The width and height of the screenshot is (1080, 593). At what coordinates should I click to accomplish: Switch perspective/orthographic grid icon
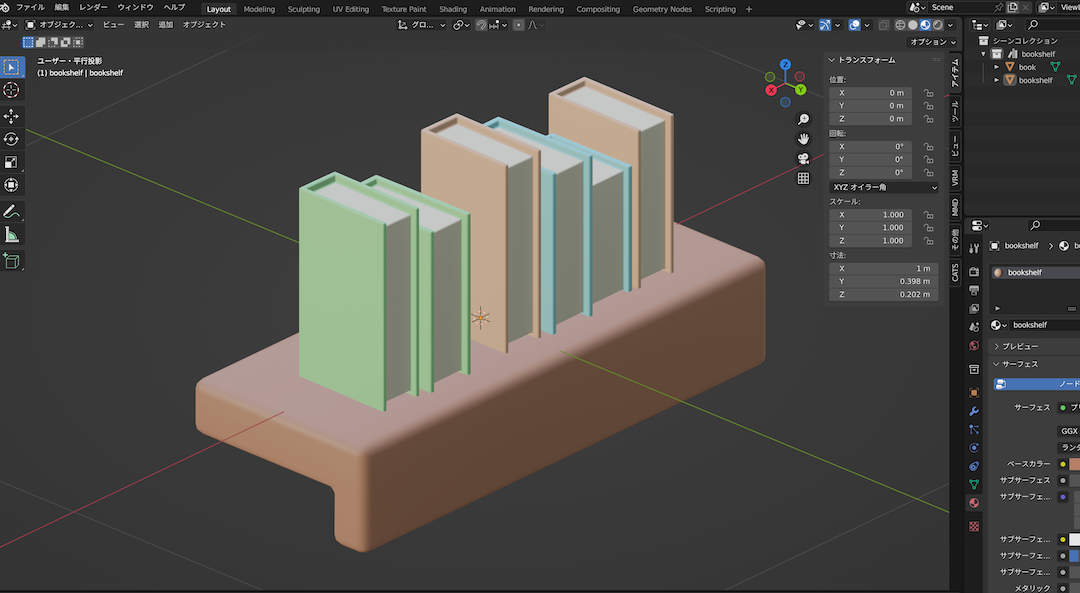tap(803, 178)
